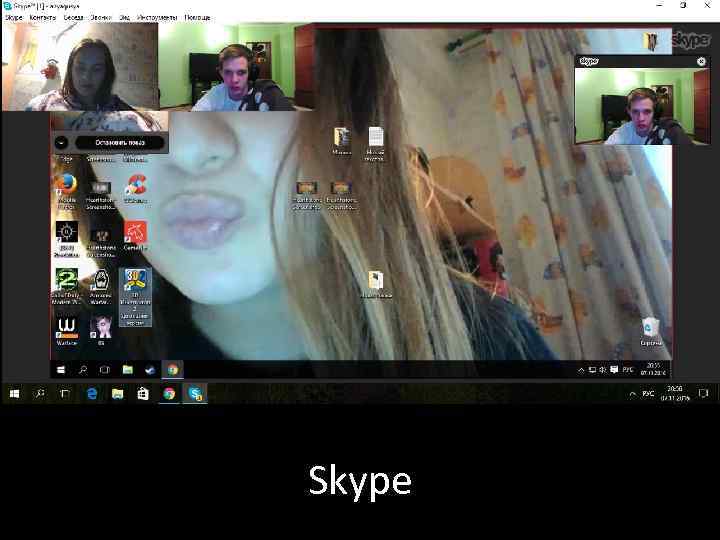Collapse the screen sharing control bar chevron

[x=61, y=143]
